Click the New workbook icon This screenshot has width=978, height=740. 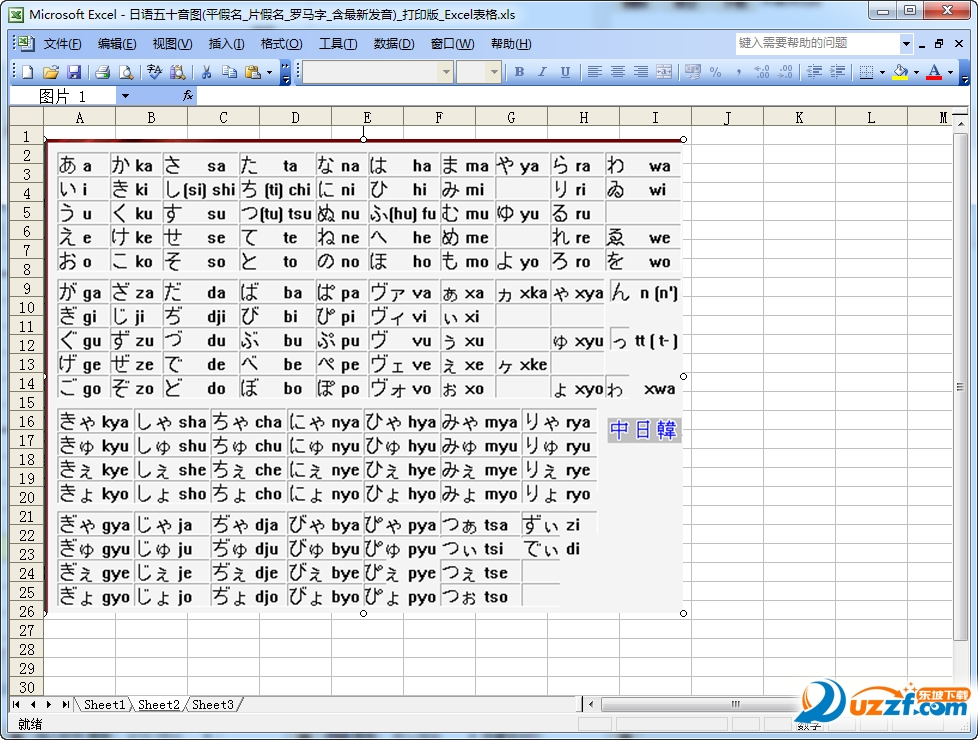(x=27, y=72)
